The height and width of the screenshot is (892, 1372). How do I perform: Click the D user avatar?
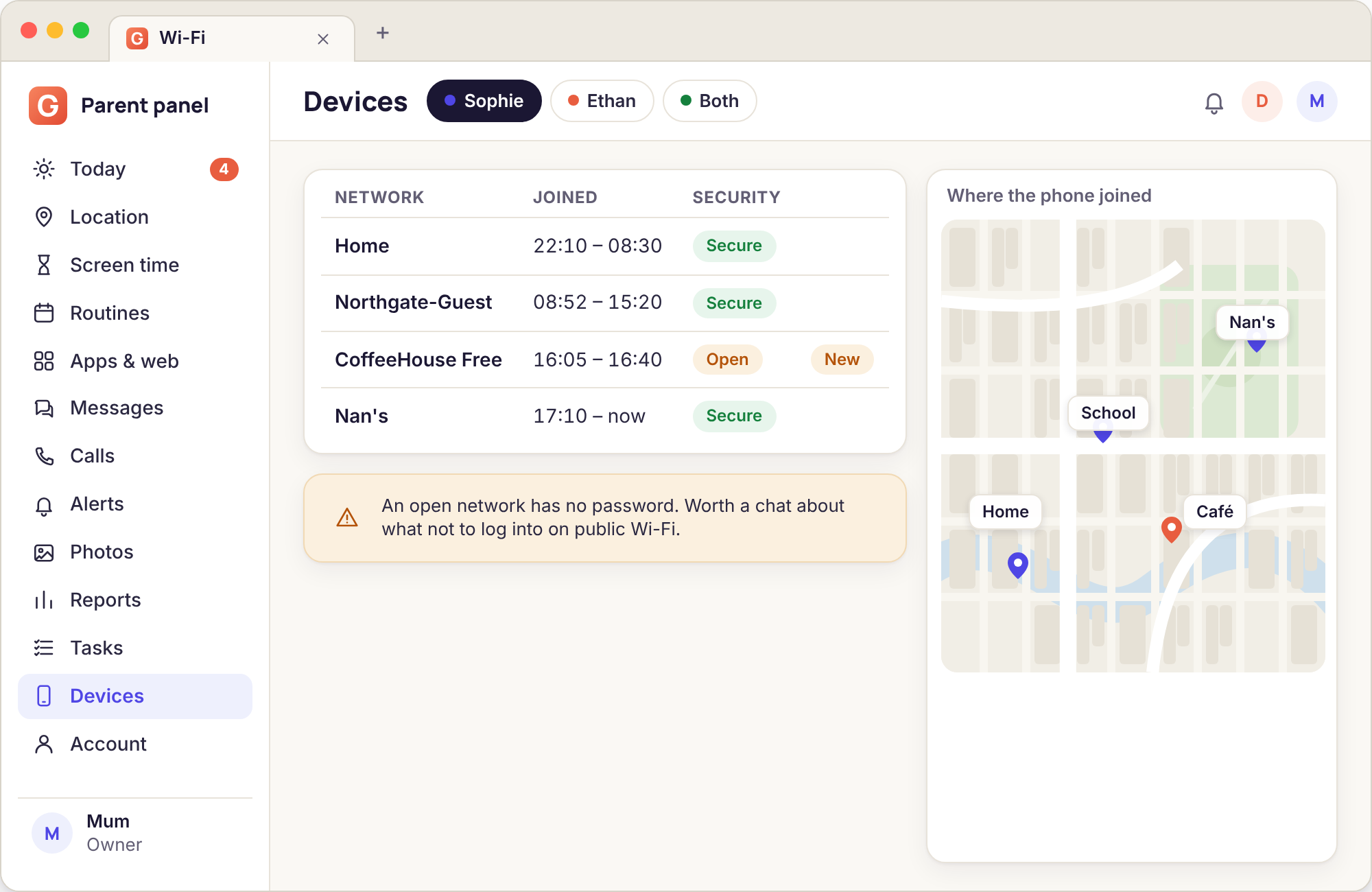[1262, 102]
